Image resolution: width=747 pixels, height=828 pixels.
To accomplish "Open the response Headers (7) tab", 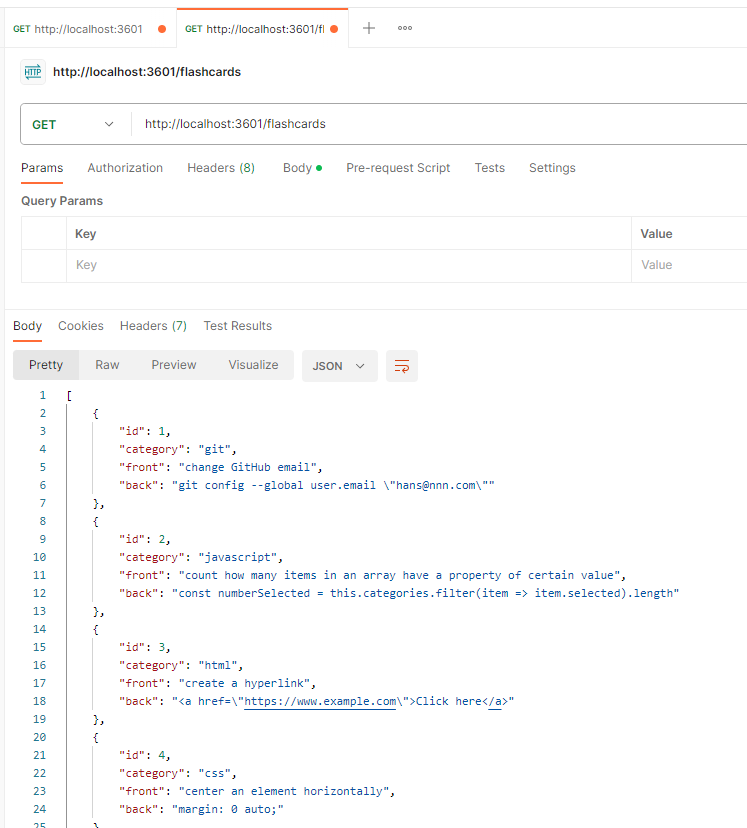I will pyautogui.click(x=153, y=326).
